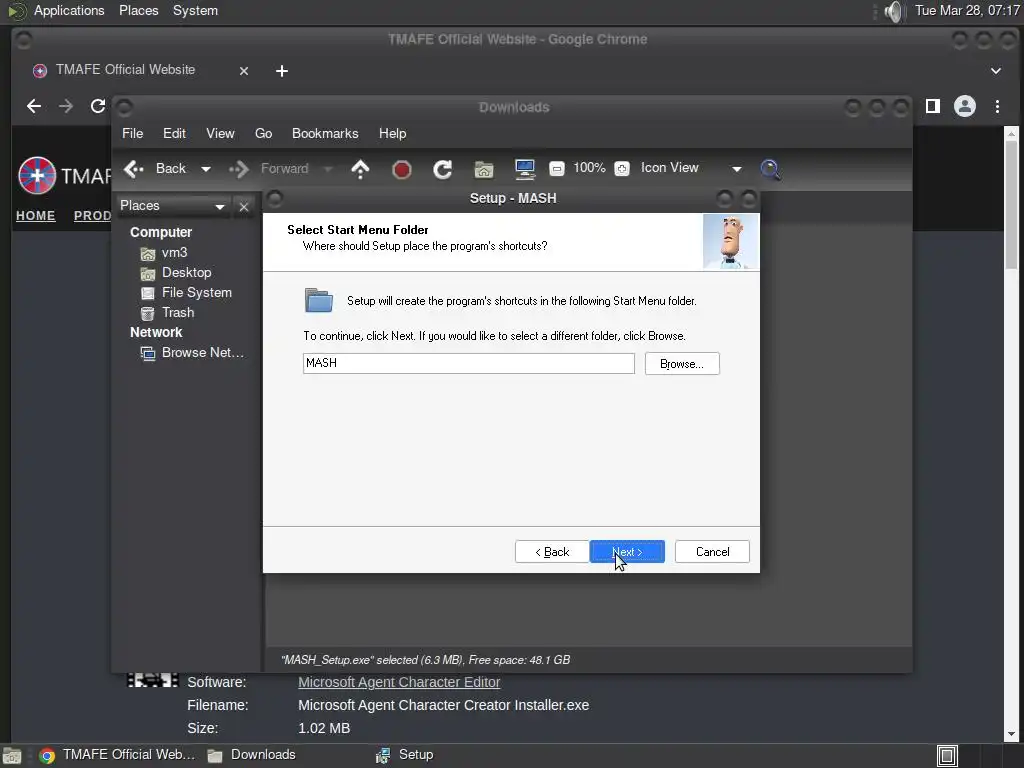1024x768 pixels.
Task: Click the Computer icon in toolbar
Action: [x=524, y=169]
